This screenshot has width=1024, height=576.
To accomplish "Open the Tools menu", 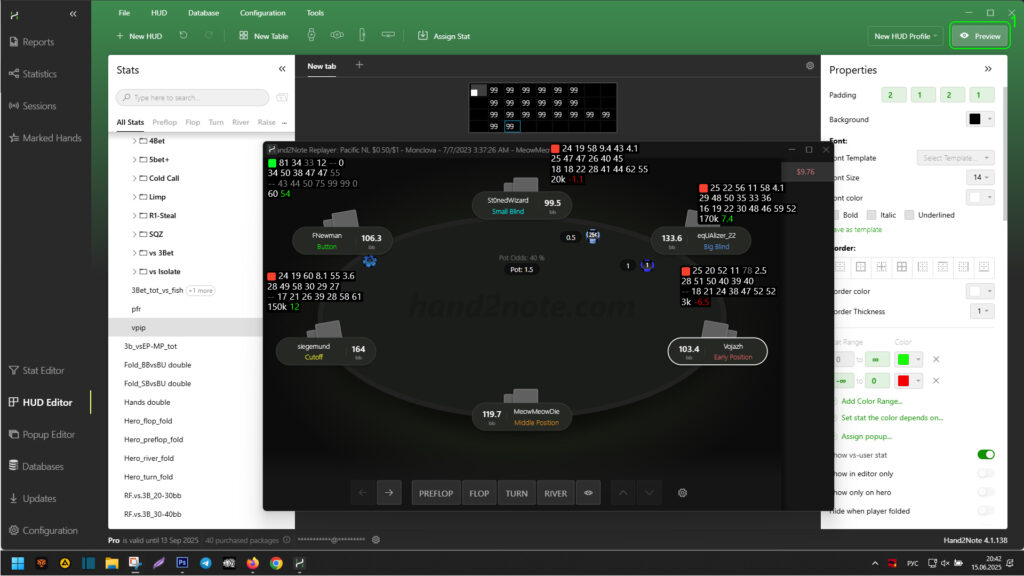I will point(315,13).
